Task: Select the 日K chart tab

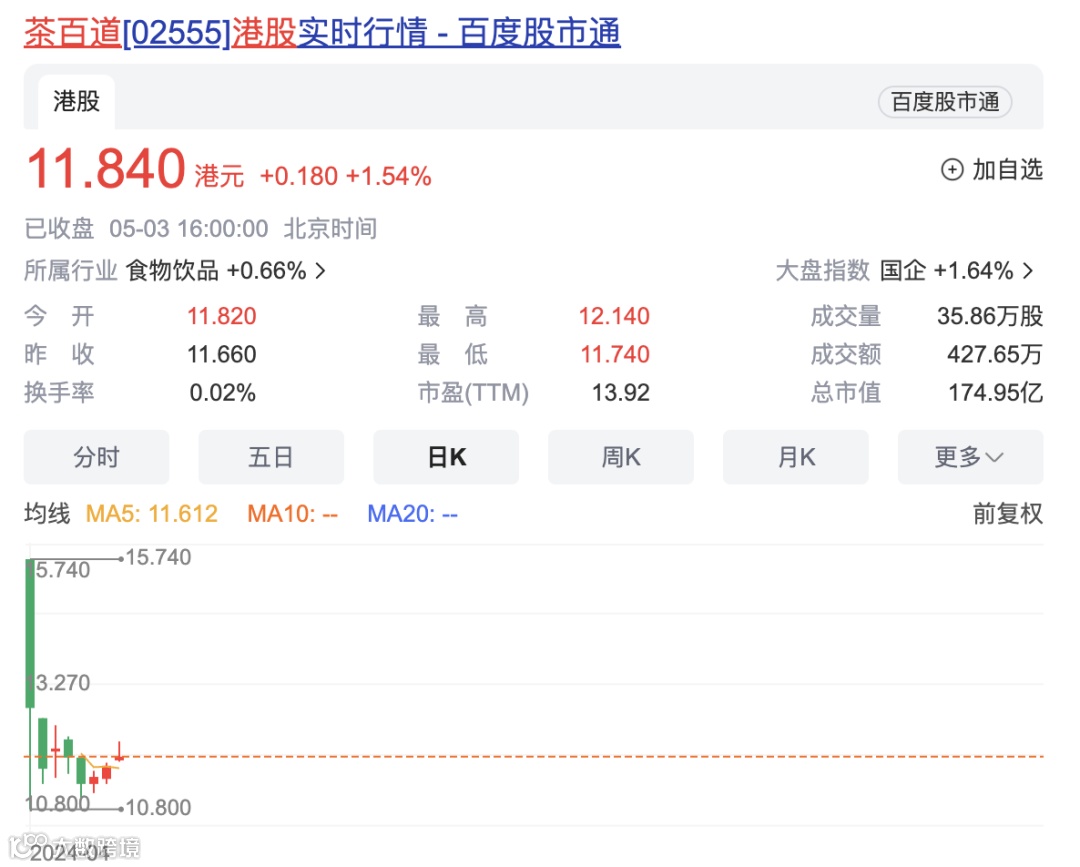Action: tap(446, 457)
